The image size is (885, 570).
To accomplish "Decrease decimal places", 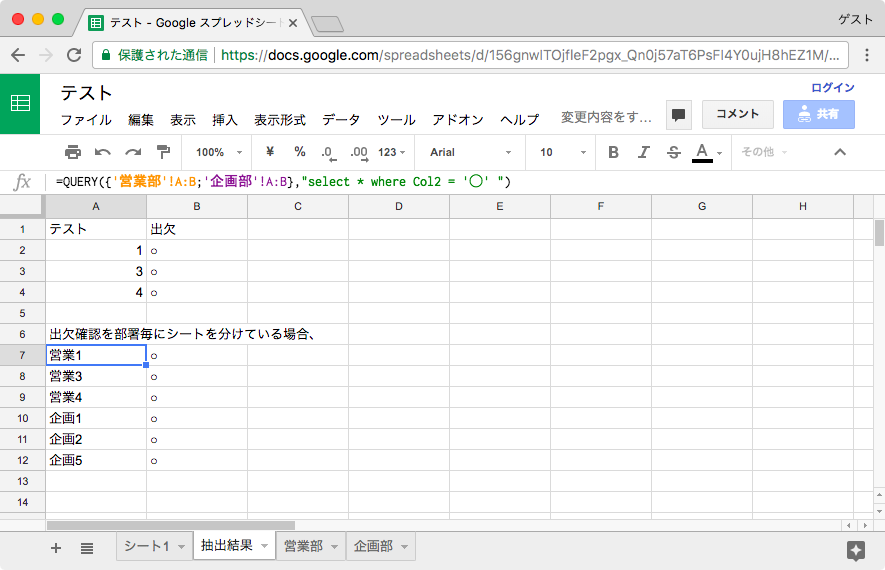I will [x=328, y=152].
